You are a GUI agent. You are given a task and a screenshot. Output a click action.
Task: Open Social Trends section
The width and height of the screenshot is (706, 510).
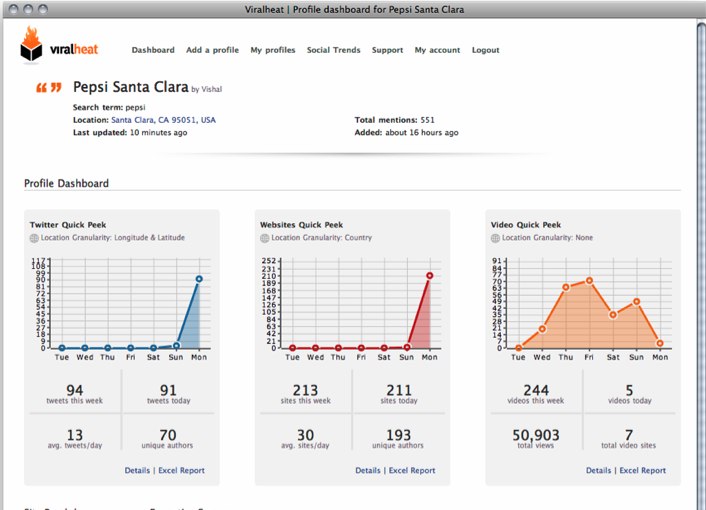tap(334, 50)
